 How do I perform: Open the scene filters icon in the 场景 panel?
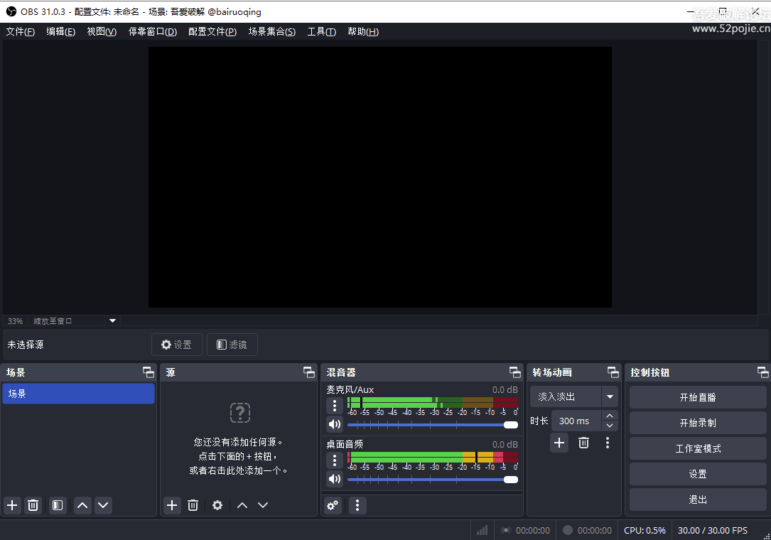(x=58, y=506)
